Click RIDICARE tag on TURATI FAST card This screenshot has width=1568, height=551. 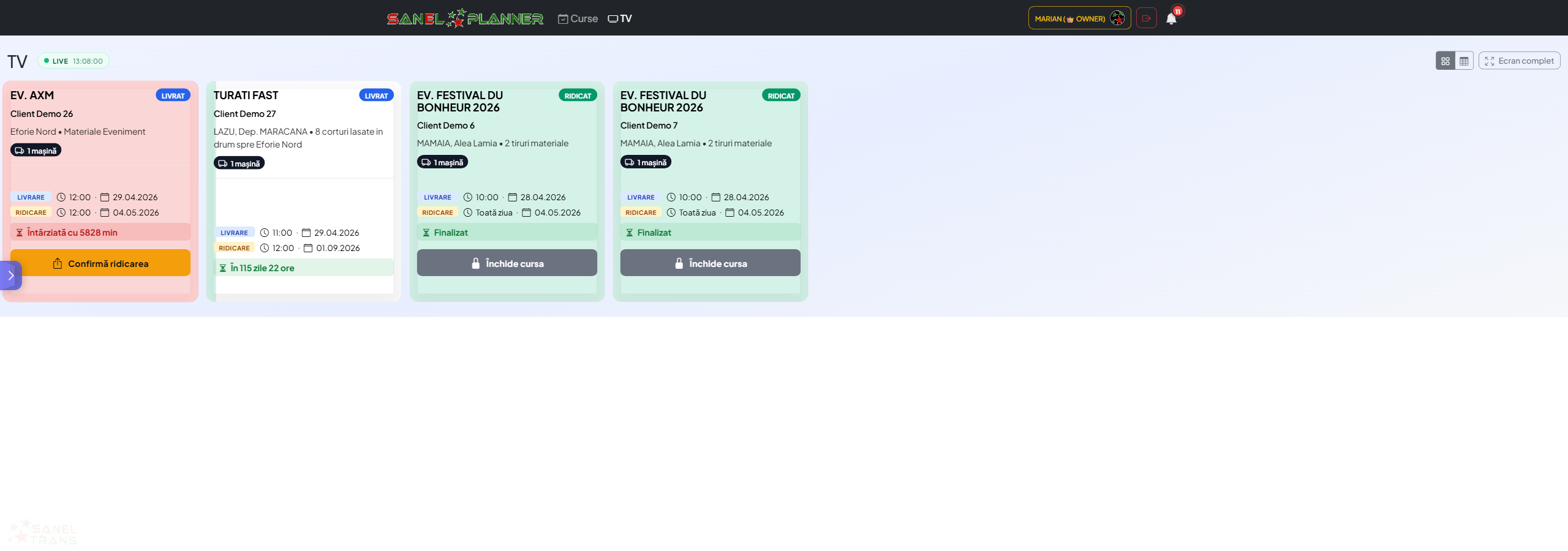[234, 248]
